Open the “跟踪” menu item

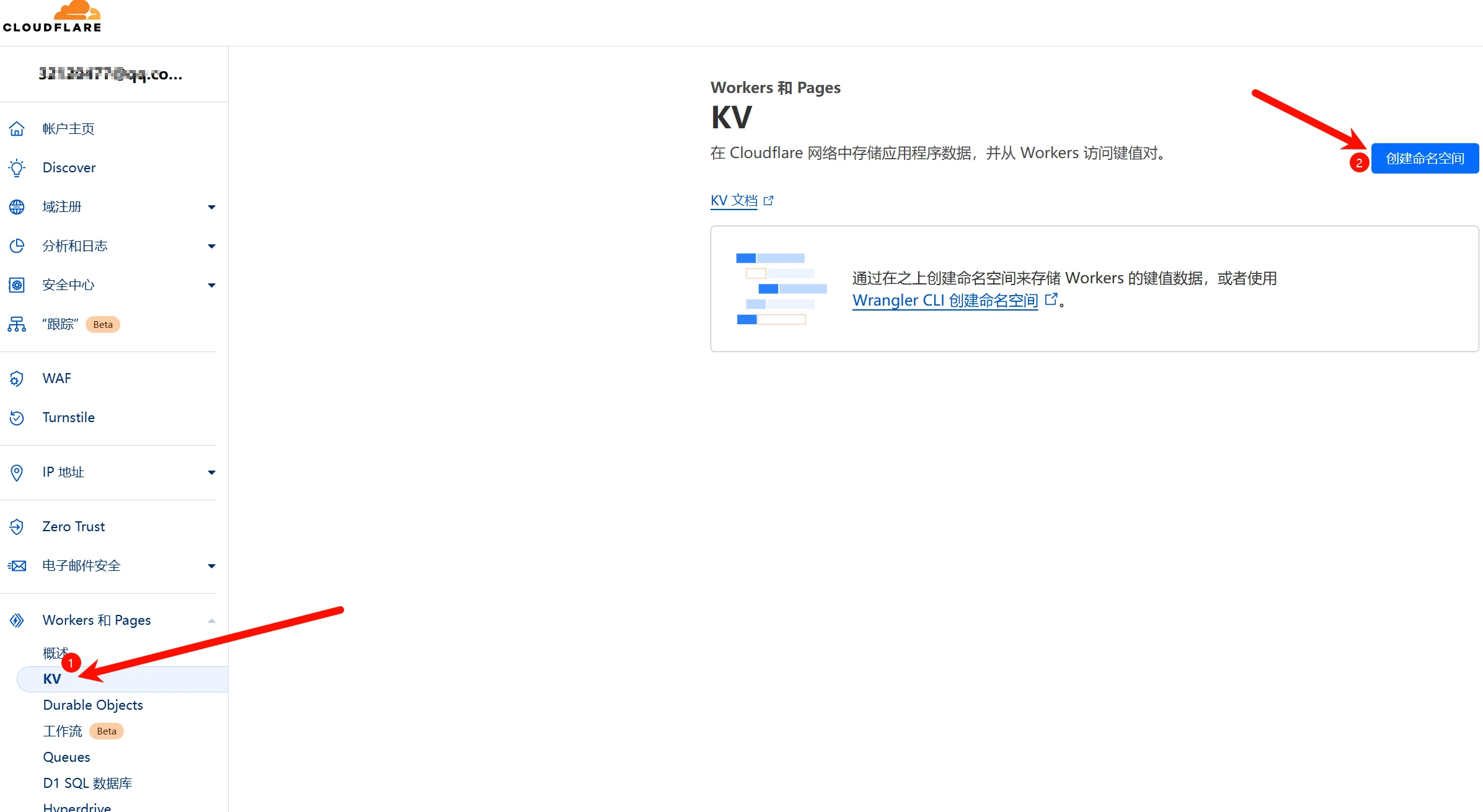pyautogui.click(x=61, y=324)
